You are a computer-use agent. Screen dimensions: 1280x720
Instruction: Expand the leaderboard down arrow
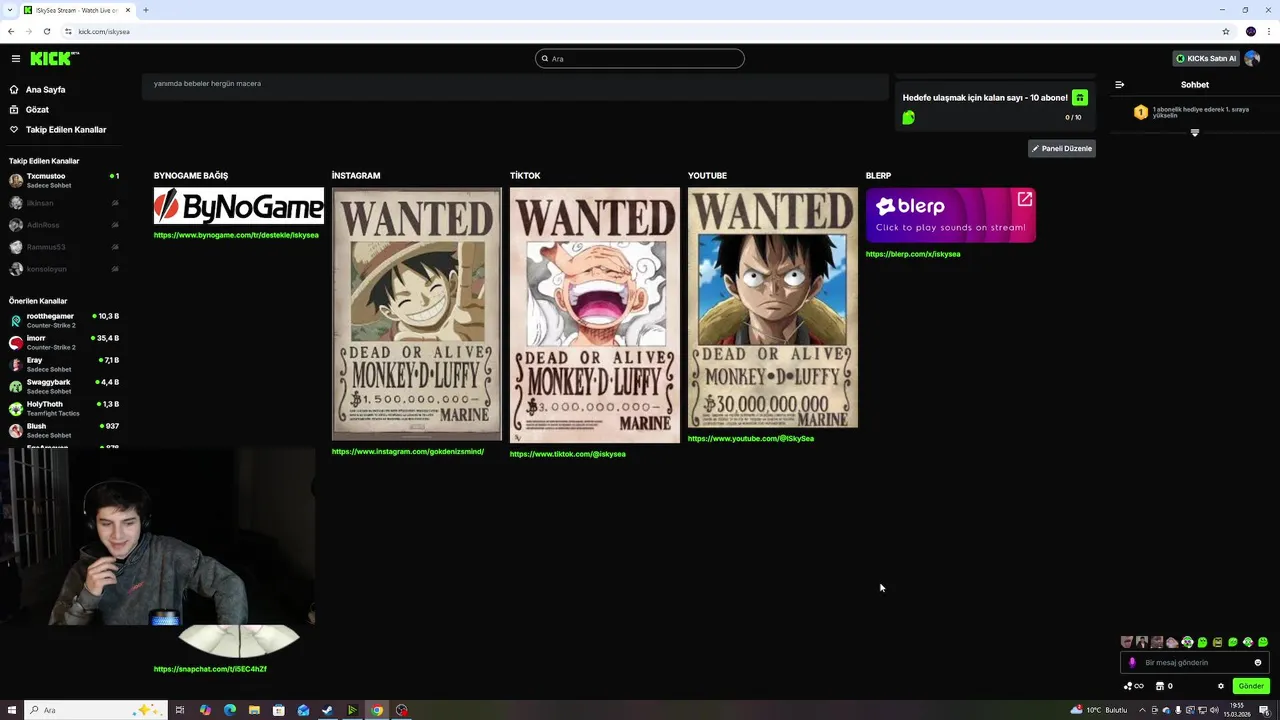coord(1194,133)
